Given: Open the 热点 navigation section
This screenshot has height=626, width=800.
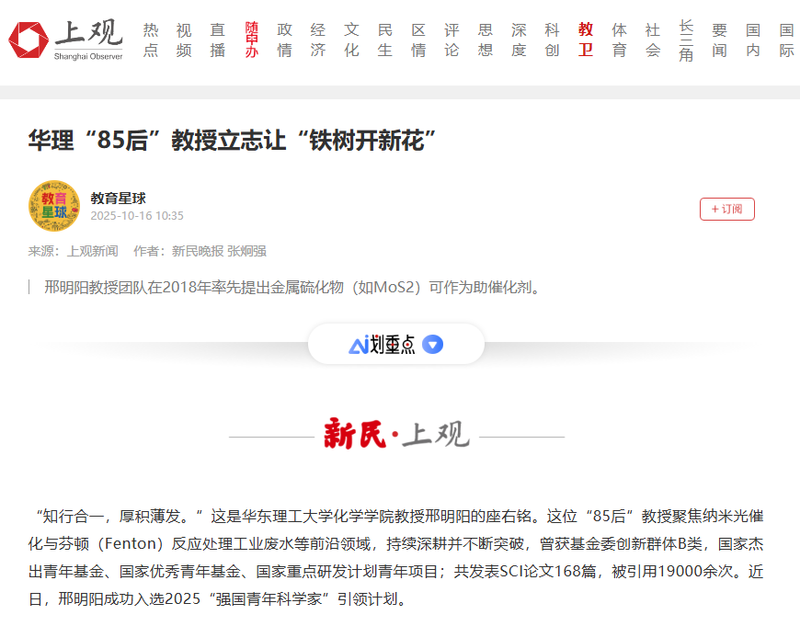Looking at the screenshot, I should pos(151,39).
